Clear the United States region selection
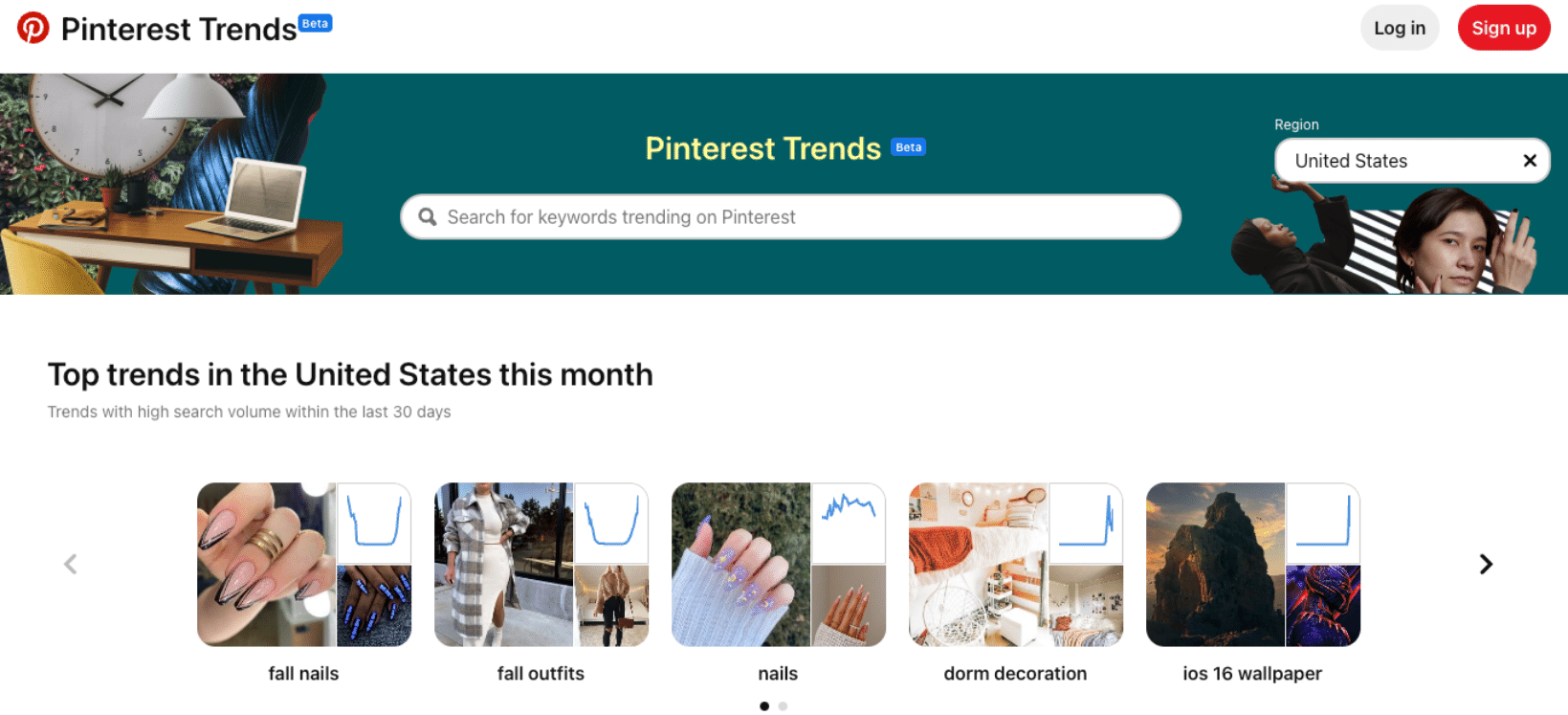The image size is (1568, 715). (1529, 161)
